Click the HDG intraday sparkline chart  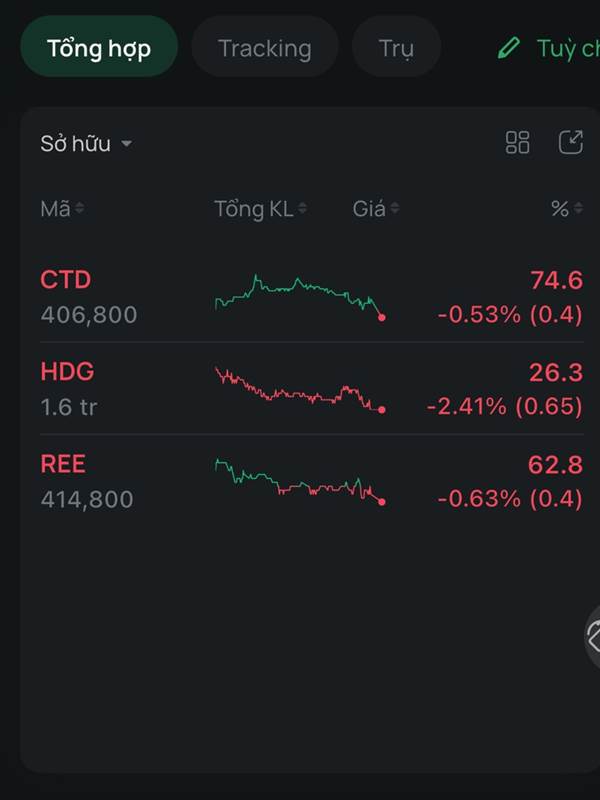click(x=299, y=389)
